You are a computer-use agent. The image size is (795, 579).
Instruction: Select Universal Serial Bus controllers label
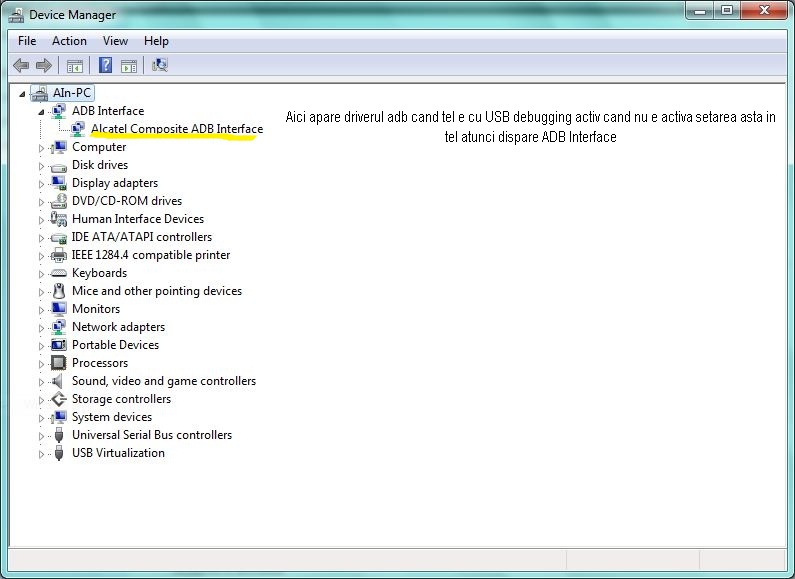(152, 435)
